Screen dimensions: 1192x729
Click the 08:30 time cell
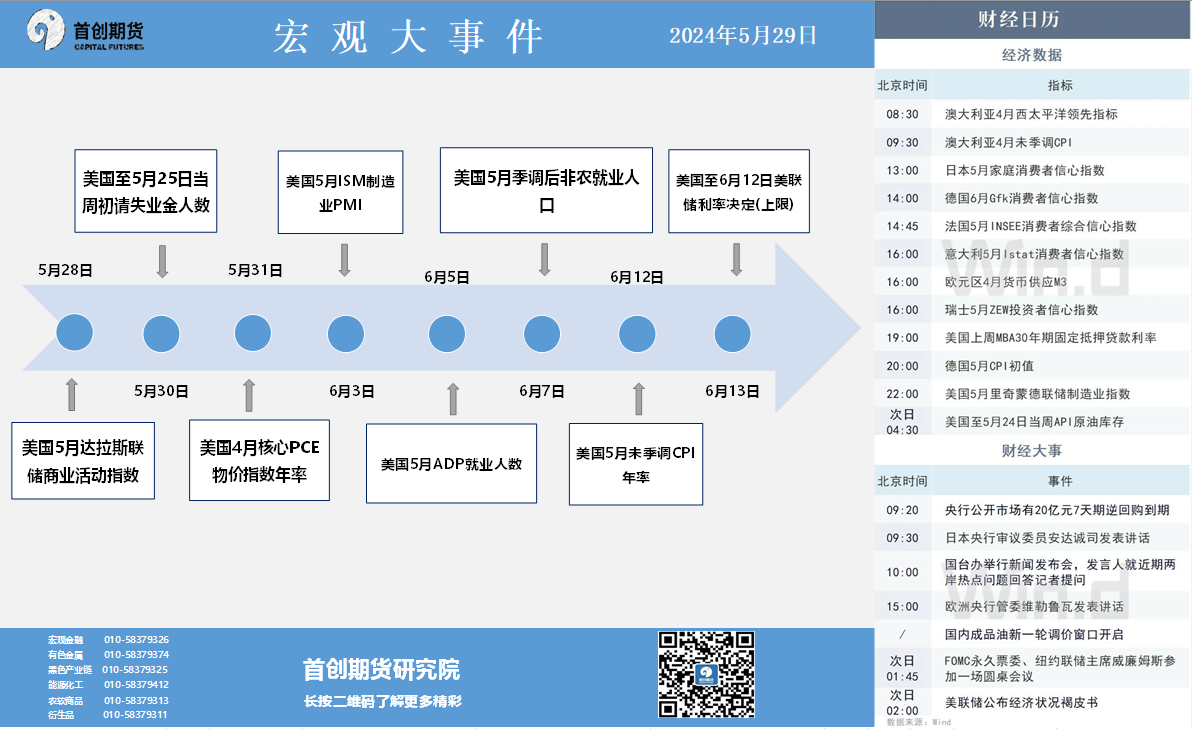902,114
